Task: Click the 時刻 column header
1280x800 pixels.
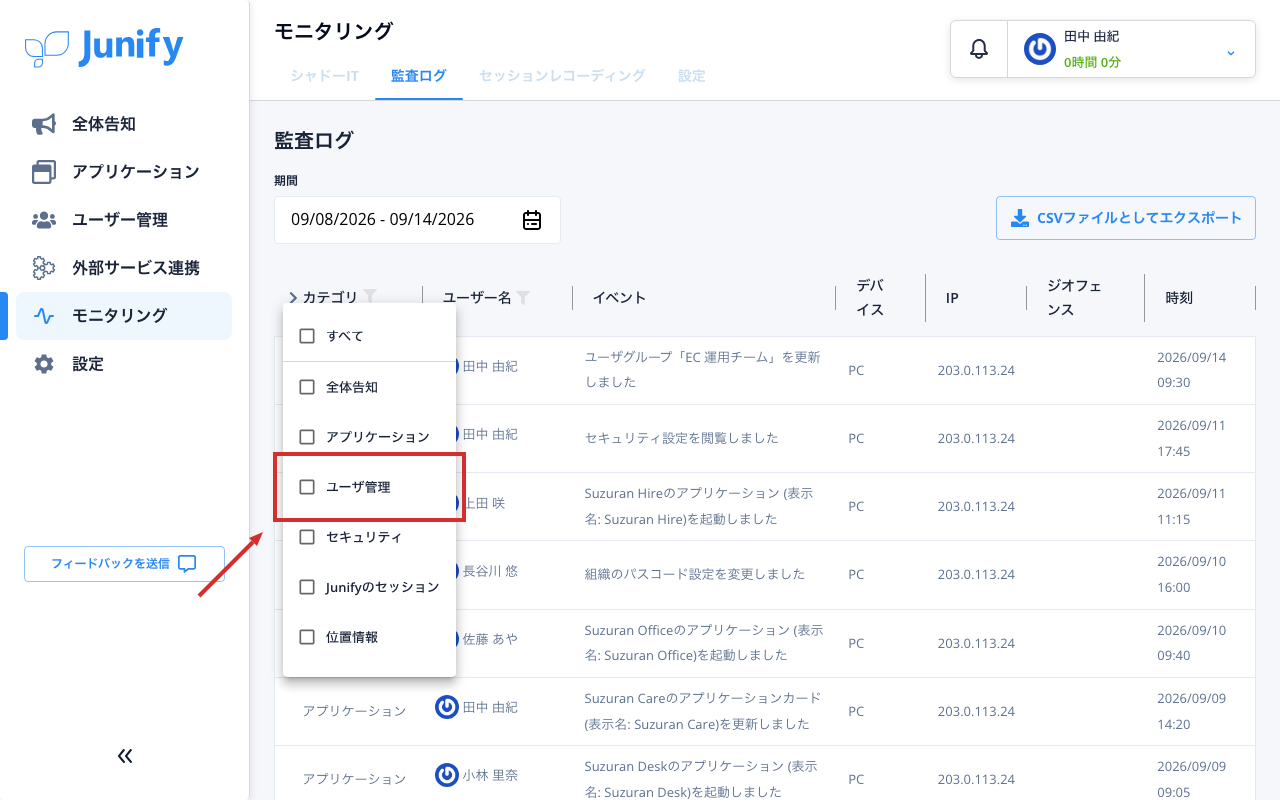Action: tap(1179, 298)
